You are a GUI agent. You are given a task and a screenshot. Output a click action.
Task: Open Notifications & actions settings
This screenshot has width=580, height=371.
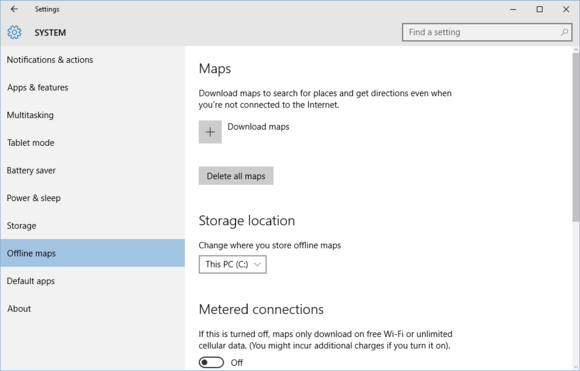point(92,60)
